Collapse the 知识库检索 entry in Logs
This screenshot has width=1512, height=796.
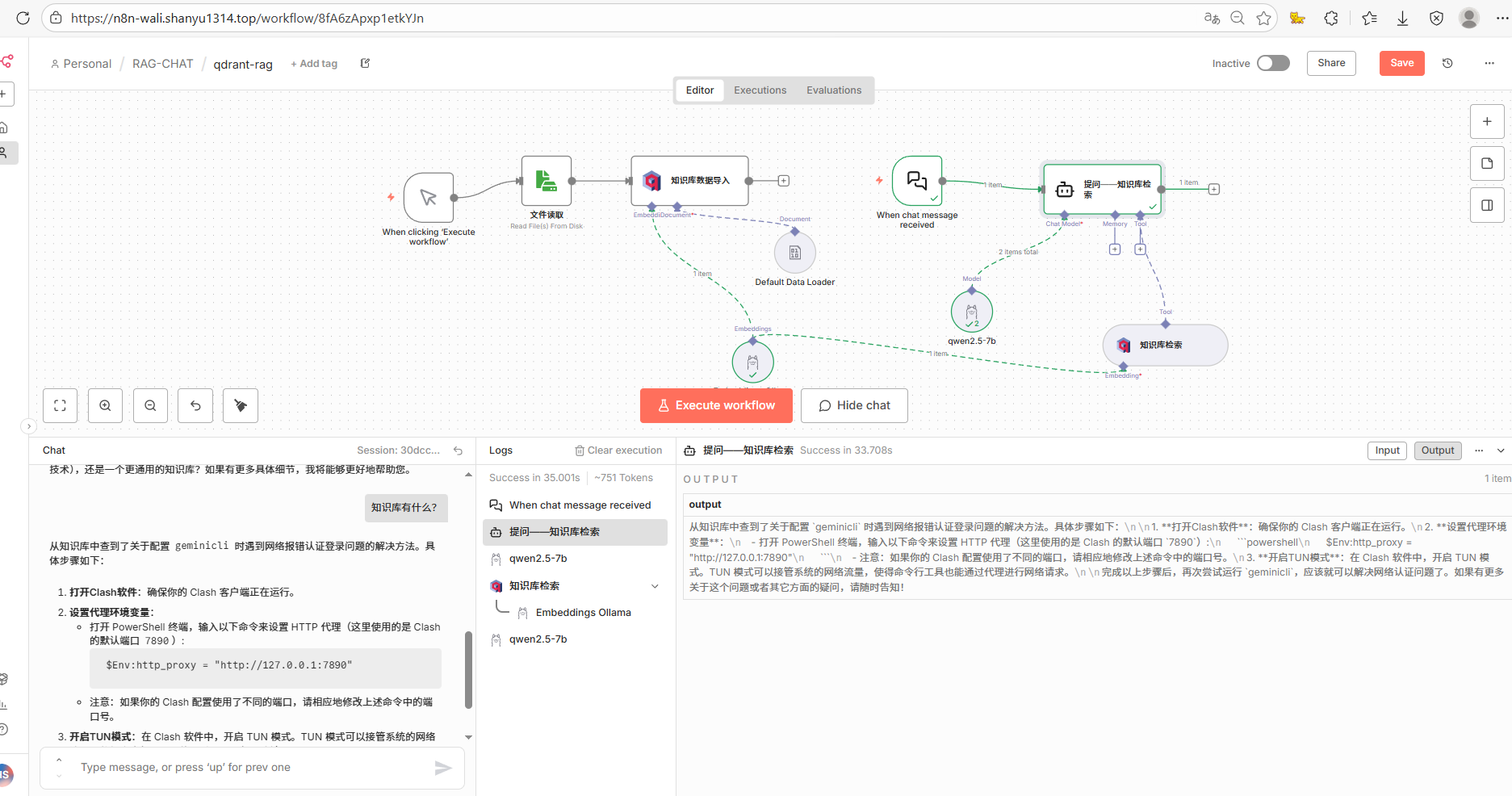tap(655, 585)
